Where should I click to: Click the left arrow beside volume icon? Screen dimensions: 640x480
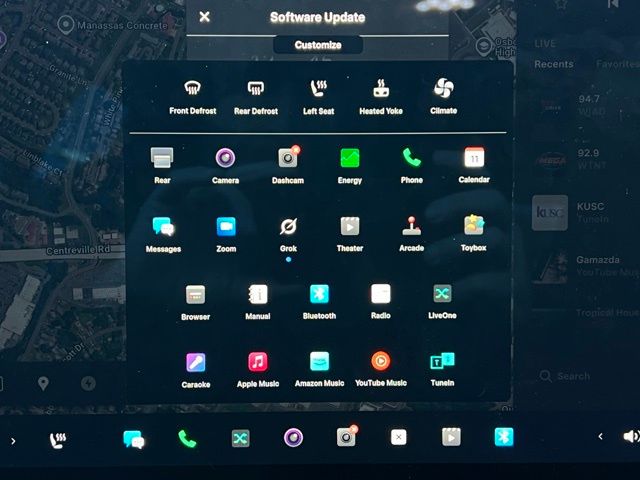[600, 437]
